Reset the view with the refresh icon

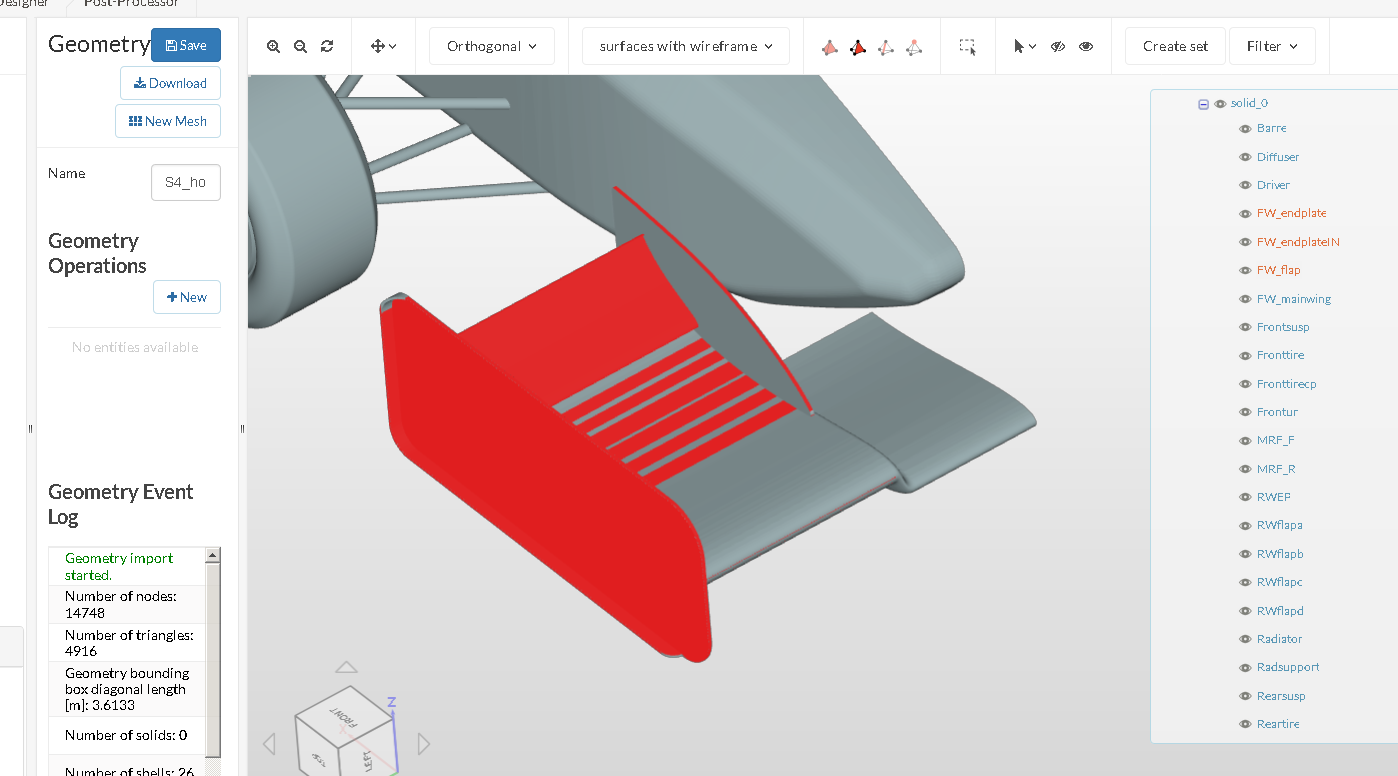click(x=327, y=46)
